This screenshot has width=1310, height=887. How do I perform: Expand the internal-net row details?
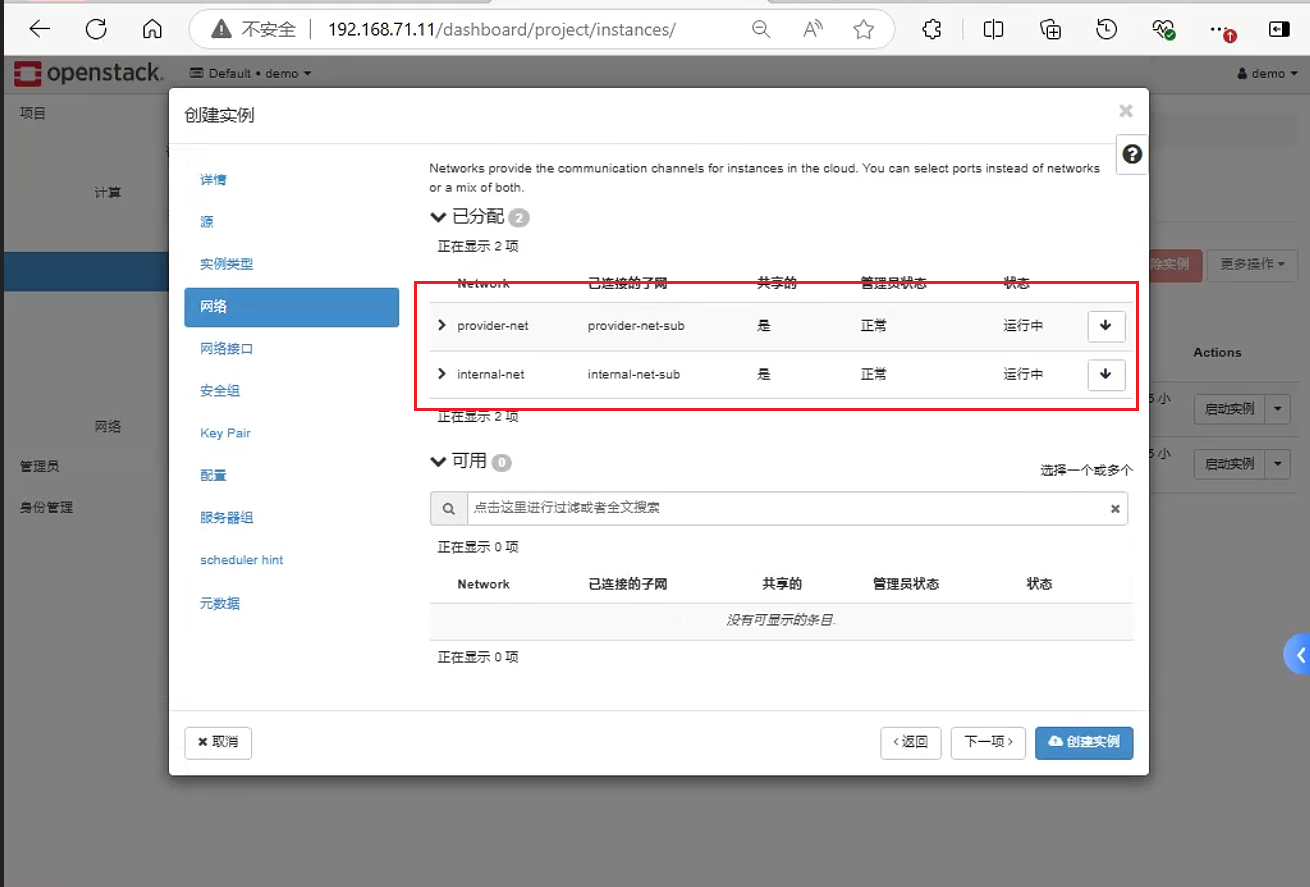click(442, 373)
